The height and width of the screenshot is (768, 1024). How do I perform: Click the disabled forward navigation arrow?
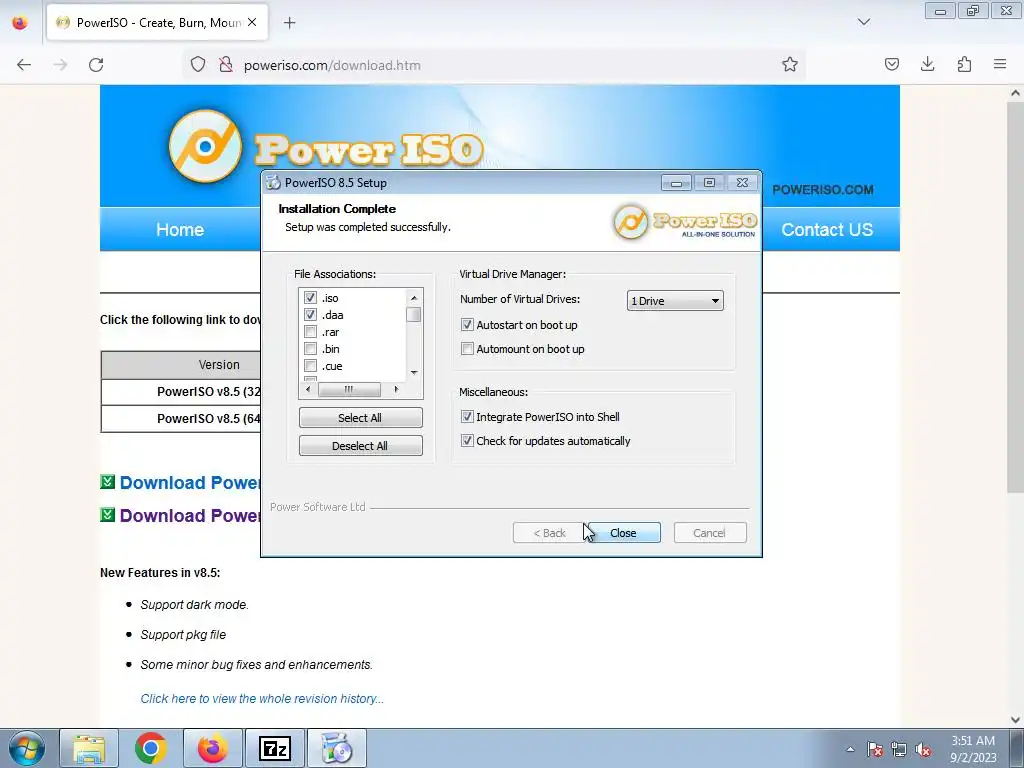coord(60,65)
